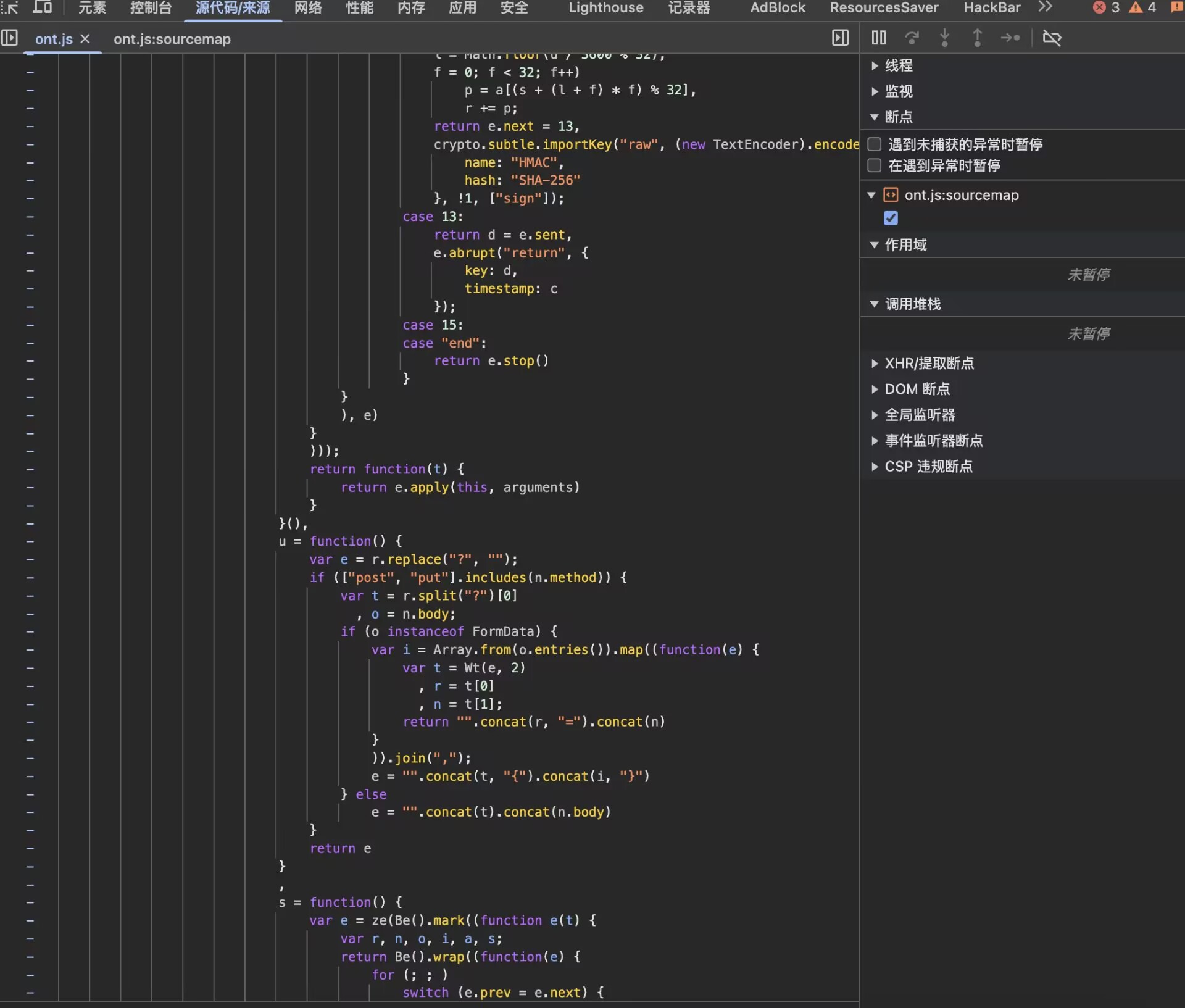The width and height of the screenshot is (1185, 1008).
Task: Click the 'u = function() {' line
Action: pyautogui.click(x=340, y=541)
